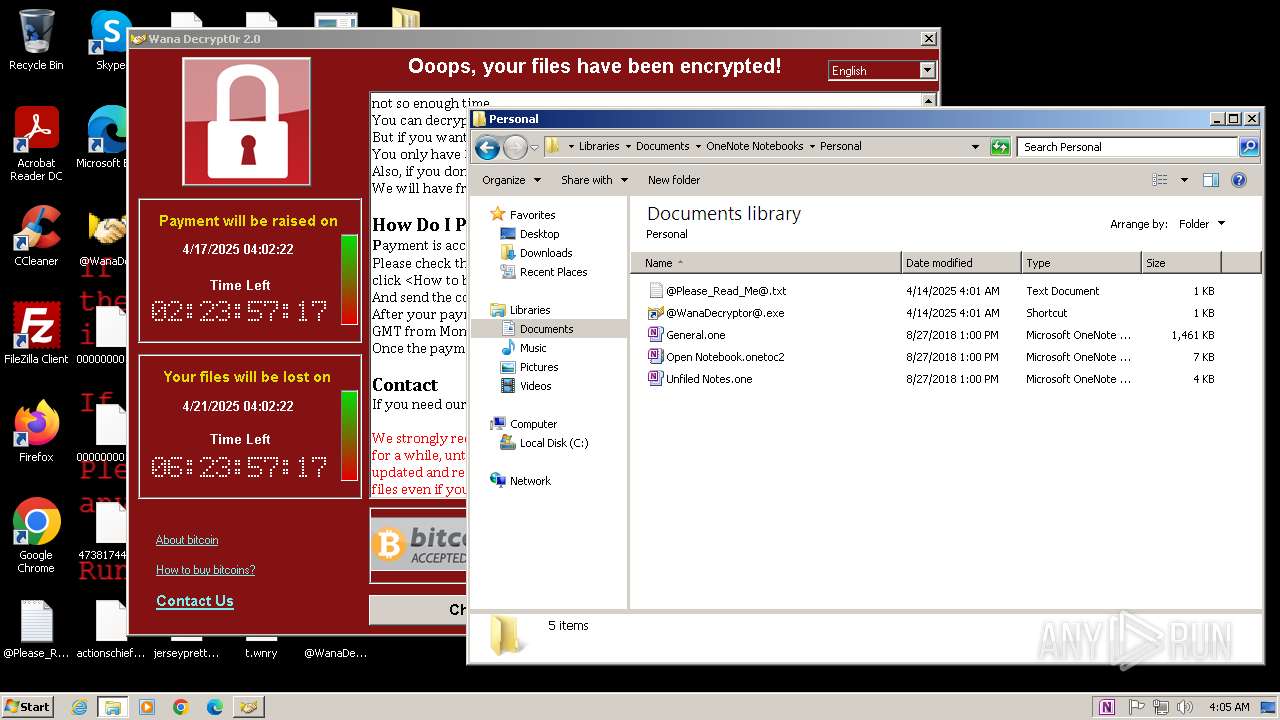Open the English language dropdown
This screenshot has width=1280, height=720.
pyautogui.click(x=882, y=70)
